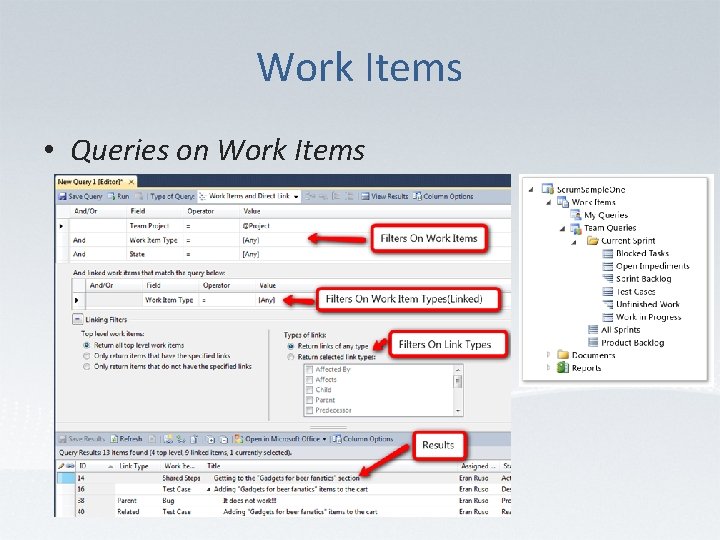Click the All Sprints folder icon
Image resolution: width=720 pixels, height=540 pixels.
pos(593,329)
